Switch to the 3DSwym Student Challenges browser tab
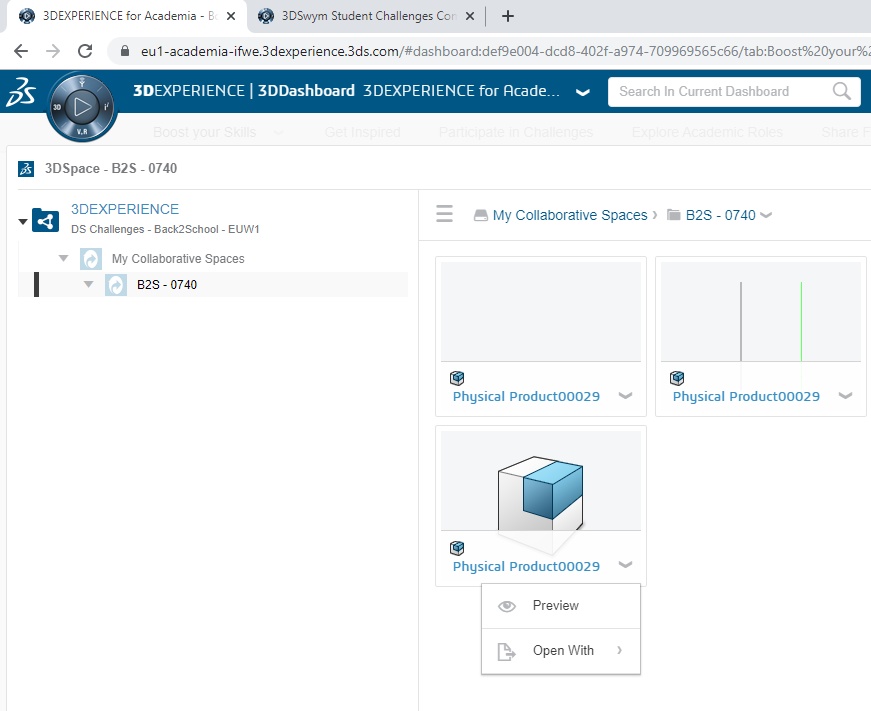The width and height of the screenshot is (871, 711). [367, 16]
